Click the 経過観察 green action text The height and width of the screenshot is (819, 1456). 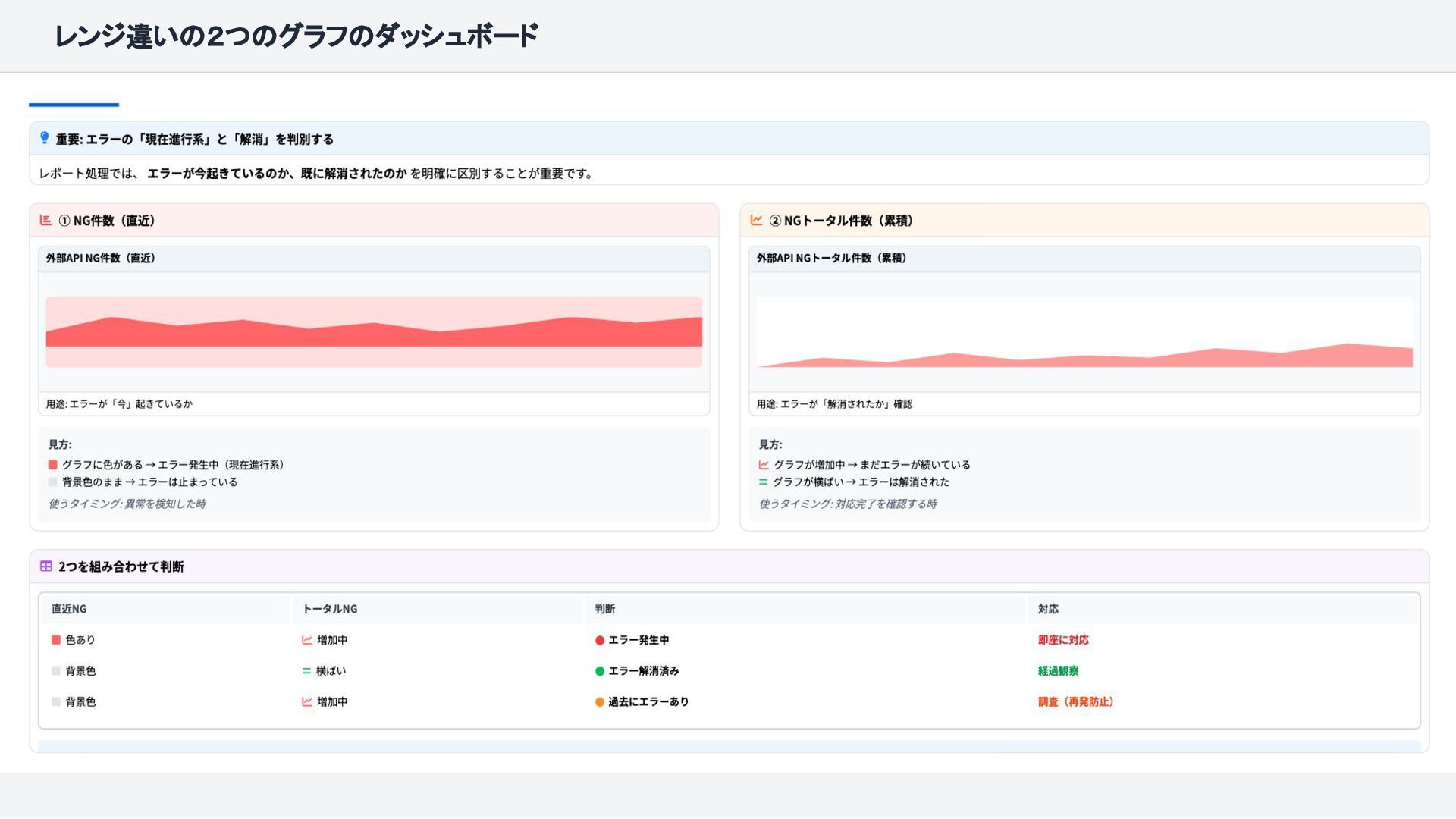(x=1058, y=671)
